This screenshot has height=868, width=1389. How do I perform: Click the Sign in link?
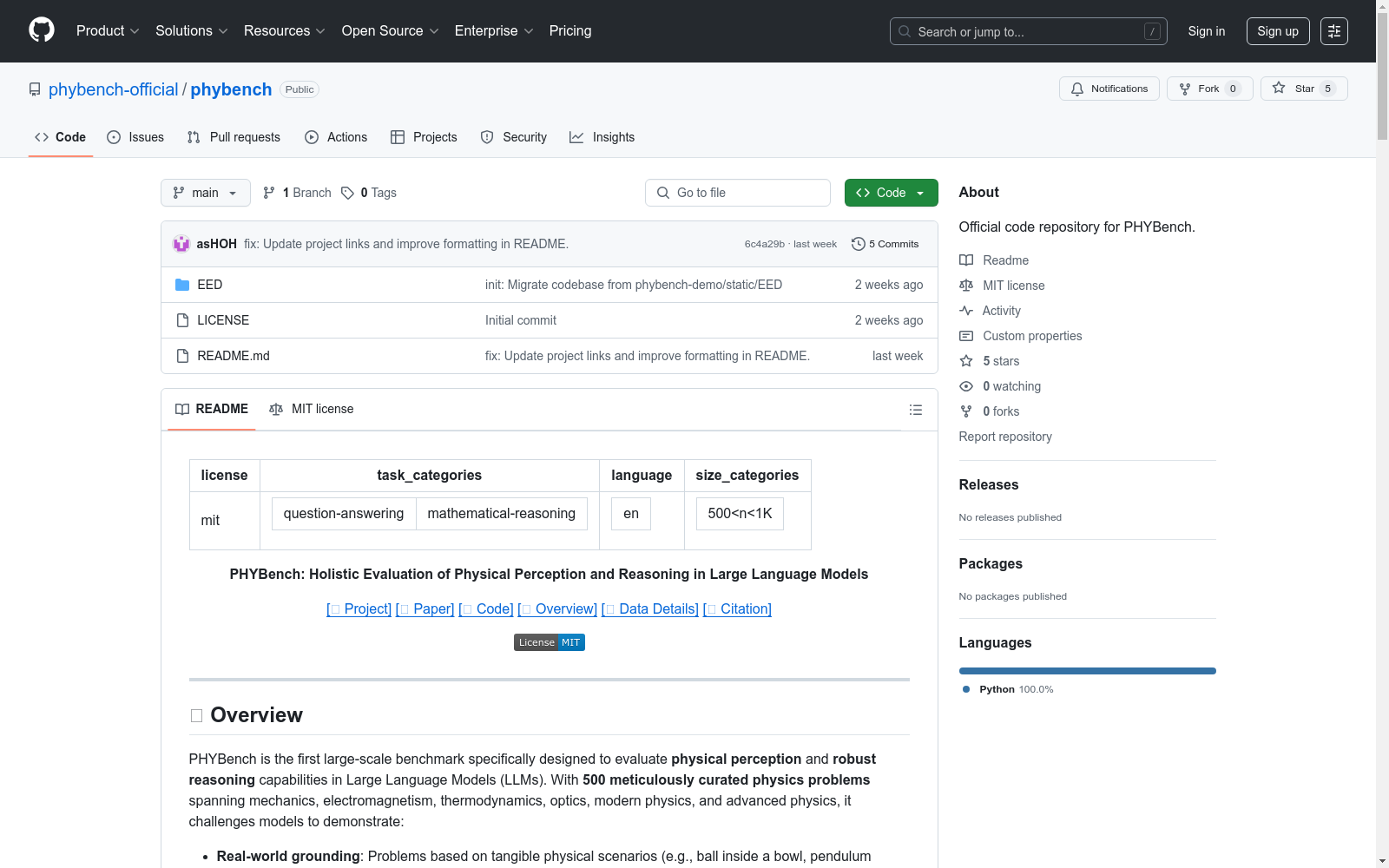tap(1207, 31)
